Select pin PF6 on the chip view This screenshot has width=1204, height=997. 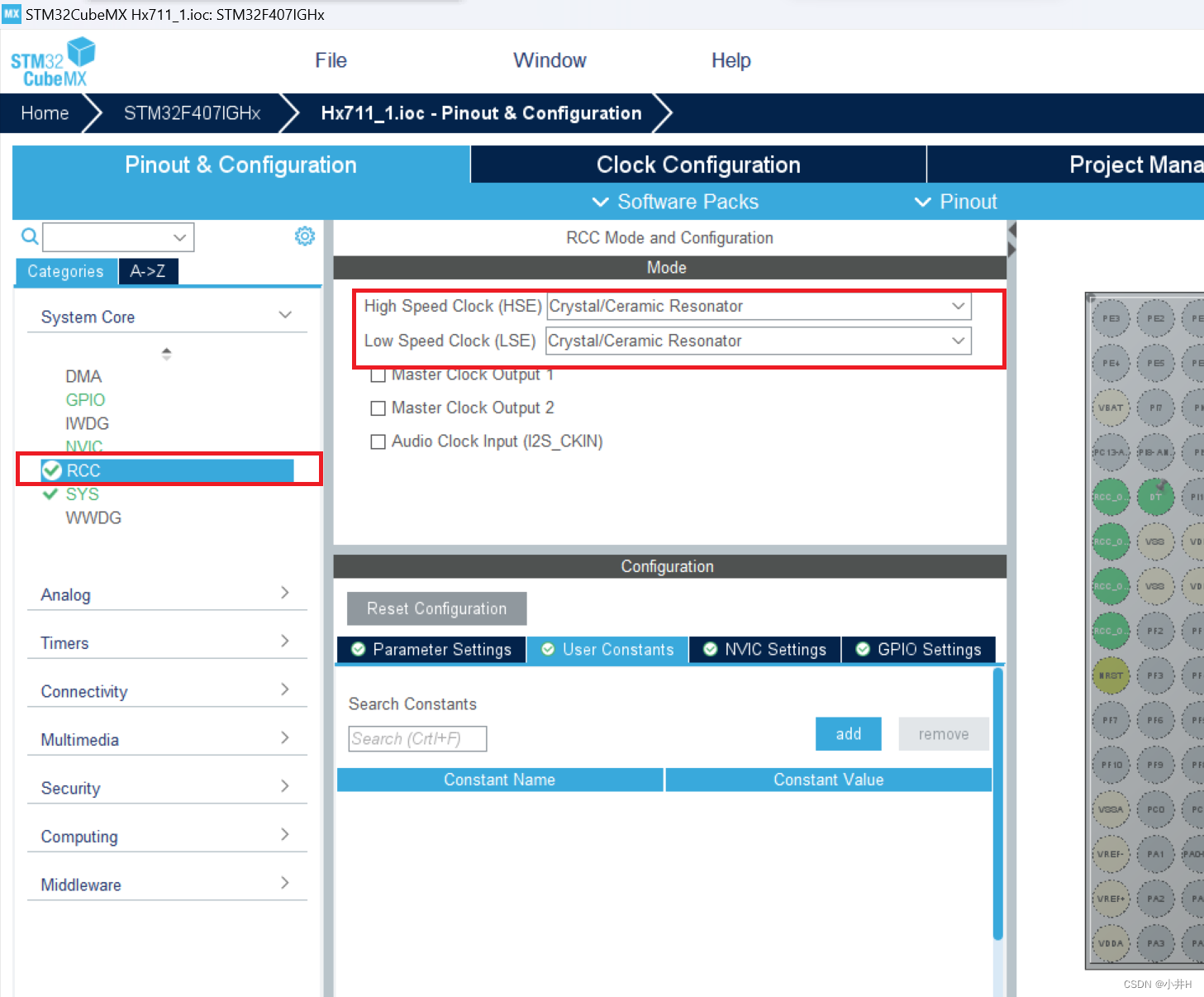(x=1155, y=720)
